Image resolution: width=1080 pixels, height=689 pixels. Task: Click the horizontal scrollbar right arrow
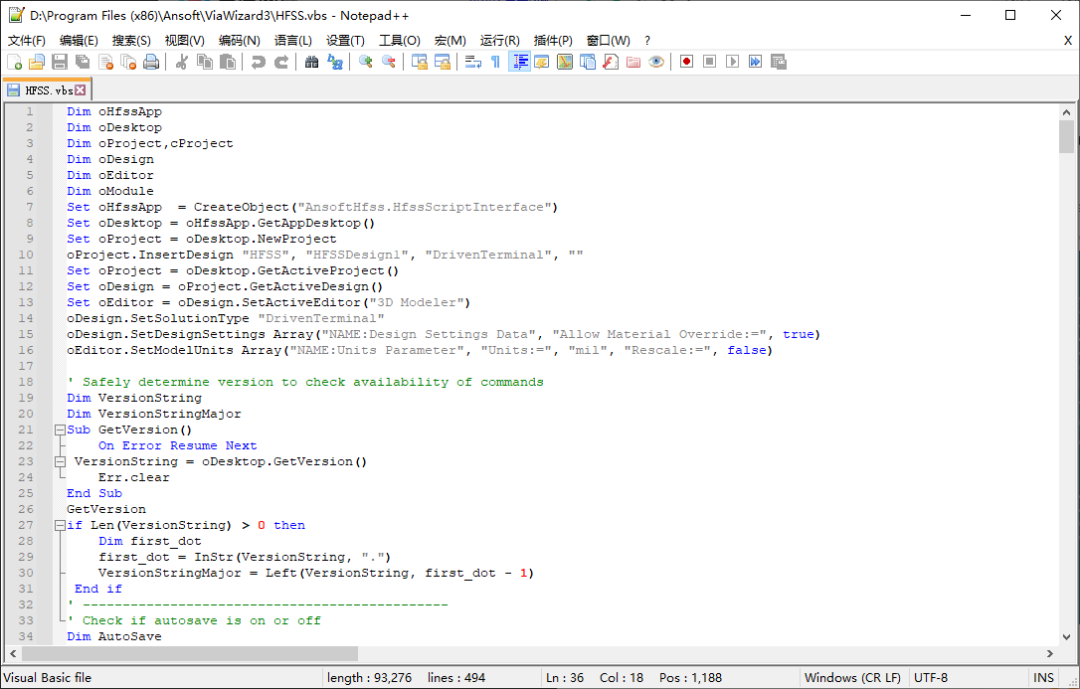point(1050,653)
